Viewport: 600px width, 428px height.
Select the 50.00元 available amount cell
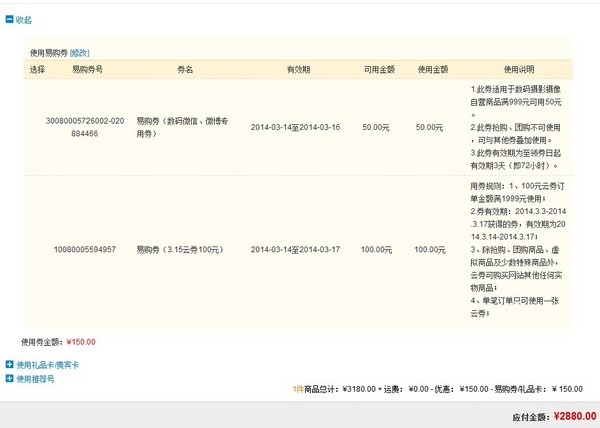[376, 127]
